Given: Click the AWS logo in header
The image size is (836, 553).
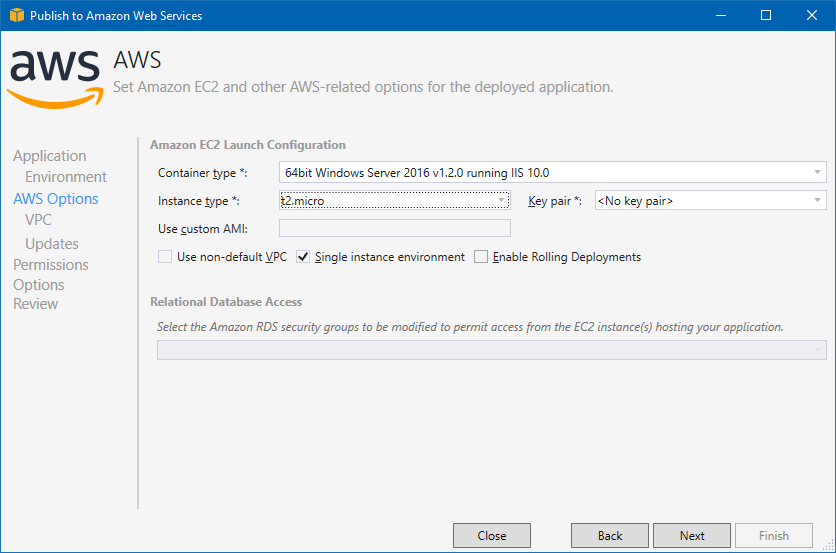Looking at the screenshot, I should point(55,79).
